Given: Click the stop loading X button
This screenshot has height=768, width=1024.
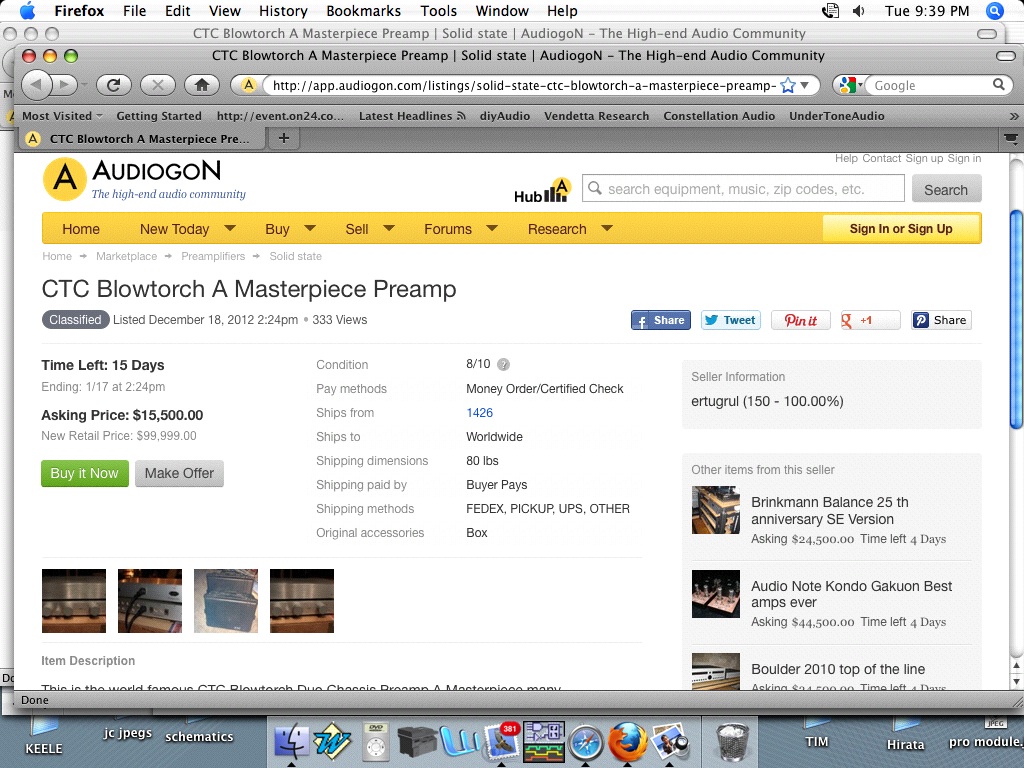Looking at the screenshot, I should coord(157,84).
